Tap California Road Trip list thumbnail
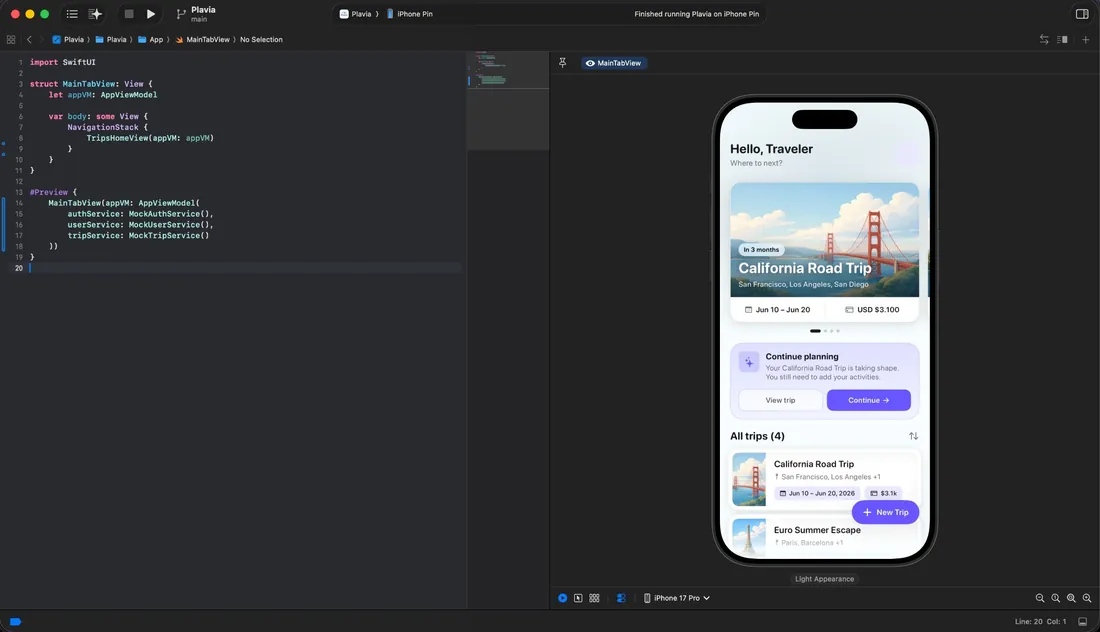This screenshot has width=1100, height=632. tap(749, 480)
